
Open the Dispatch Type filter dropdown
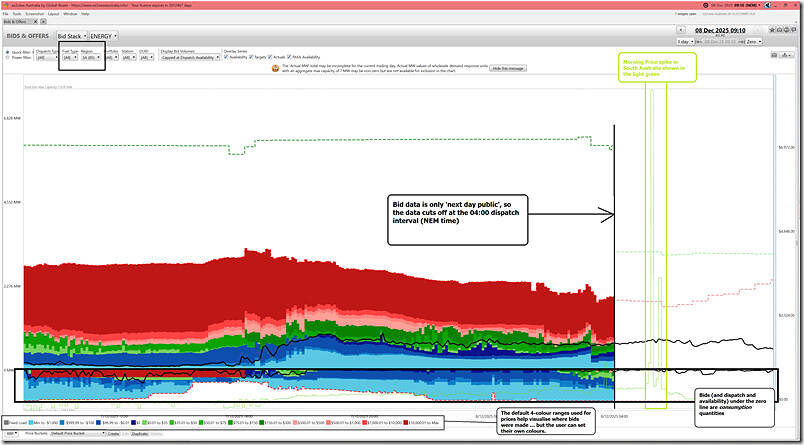pos(47,57)
